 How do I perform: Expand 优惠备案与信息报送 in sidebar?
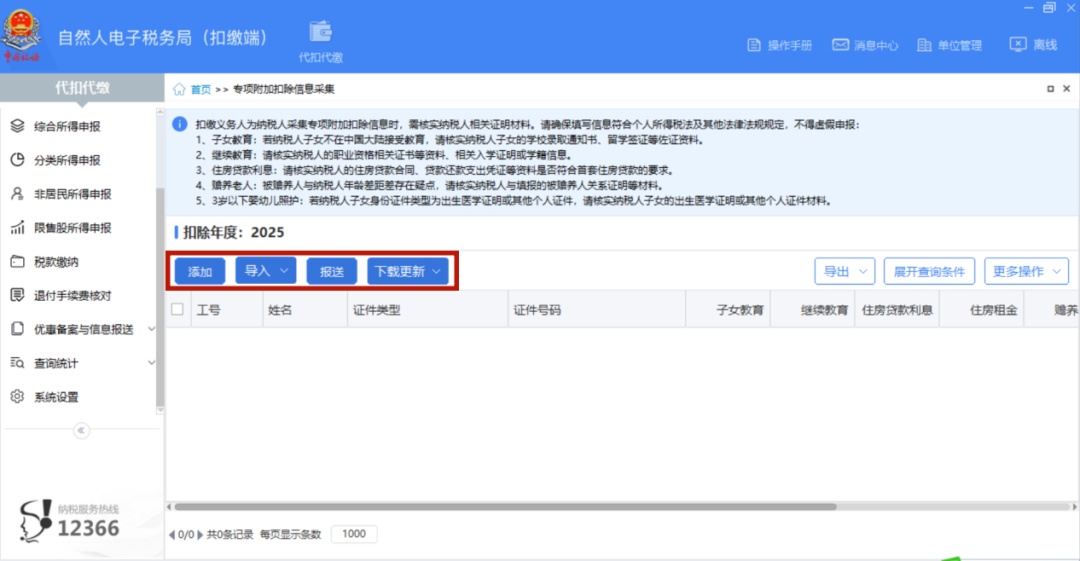[83, 329]
